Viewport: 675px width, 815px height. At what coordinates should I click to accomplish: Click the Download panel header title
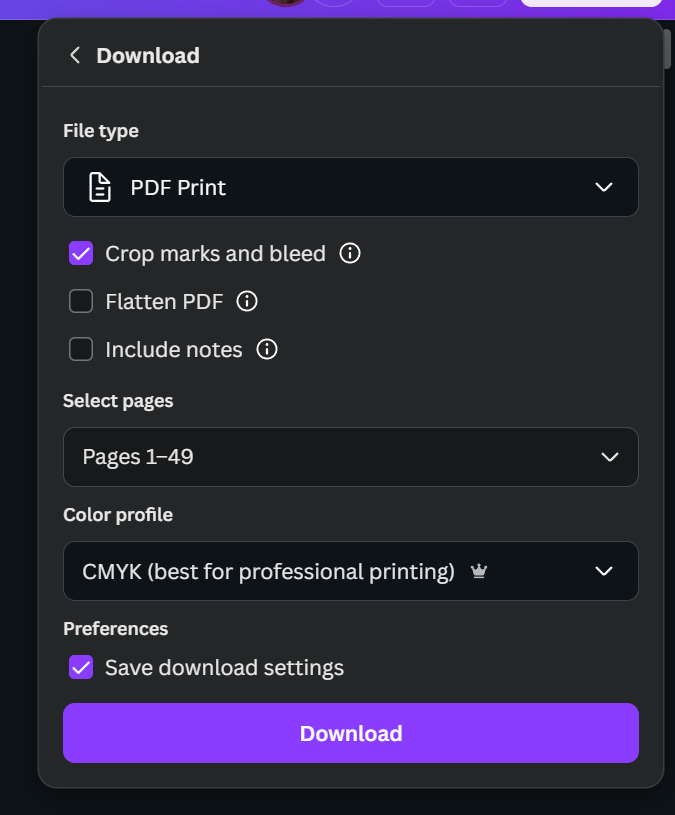(x=148, y=56)
